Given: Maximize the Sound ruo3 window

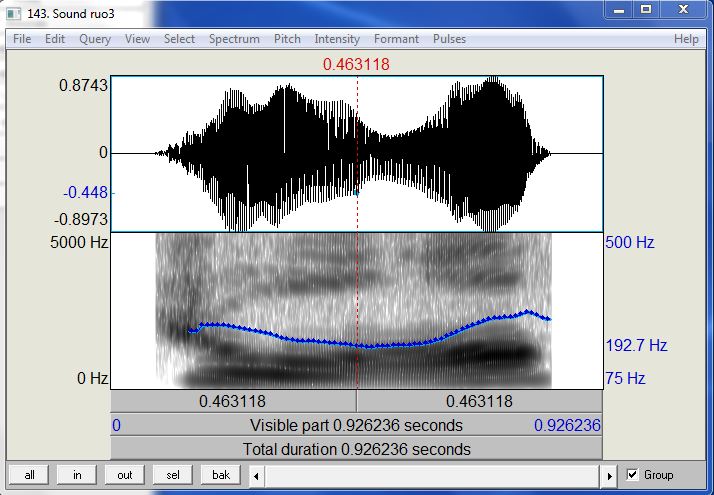Looking at the screenshot, I should [x=646, y=10].
